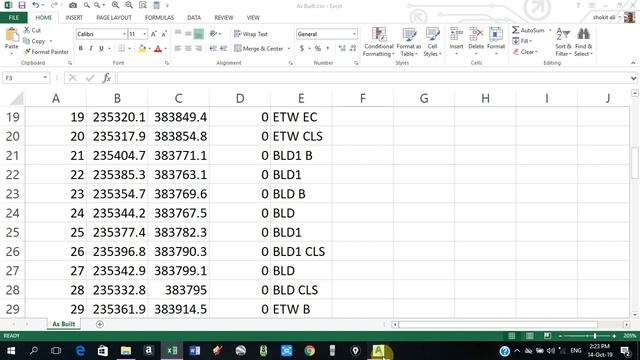640x360 pixels.
Task: Open the font size dropdown
Action: point(144,34)
